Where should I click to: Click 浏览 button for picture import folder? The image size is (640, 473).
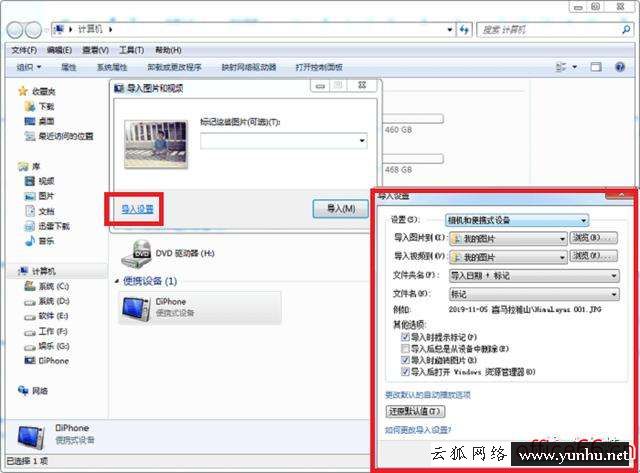tap(593, 238)
